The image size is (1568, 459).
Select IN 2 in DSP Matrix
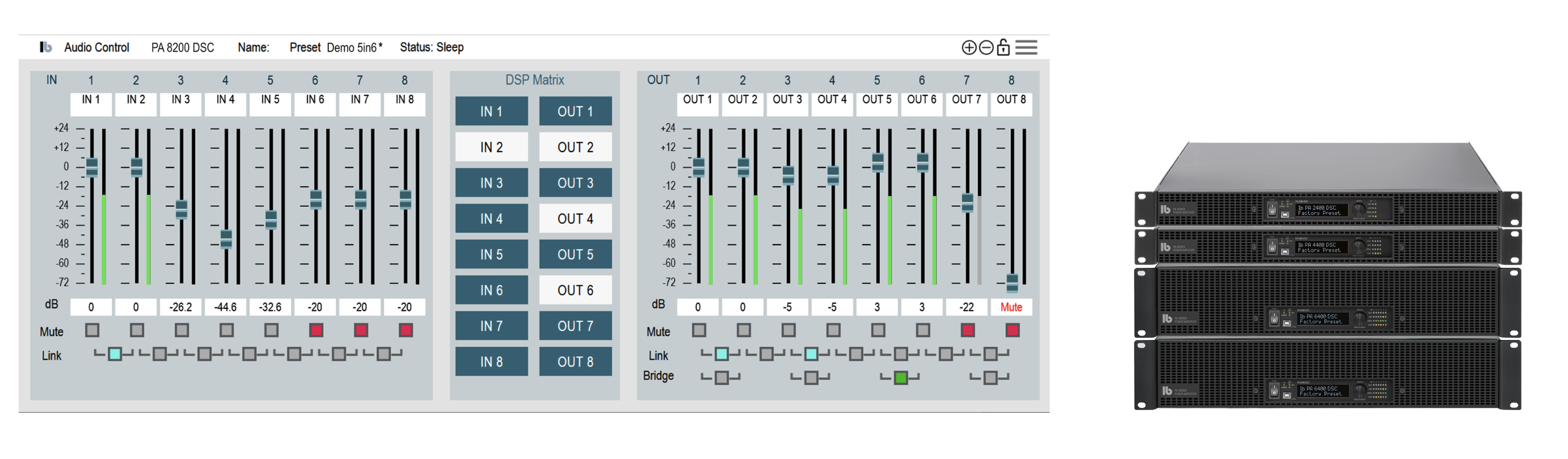491,147
